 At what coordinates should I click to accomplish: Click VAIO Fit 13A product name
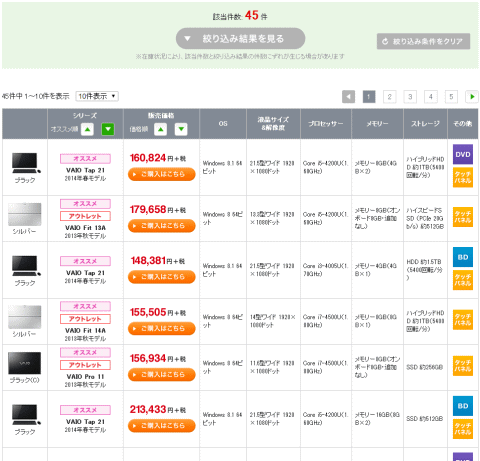click(85, 228)
